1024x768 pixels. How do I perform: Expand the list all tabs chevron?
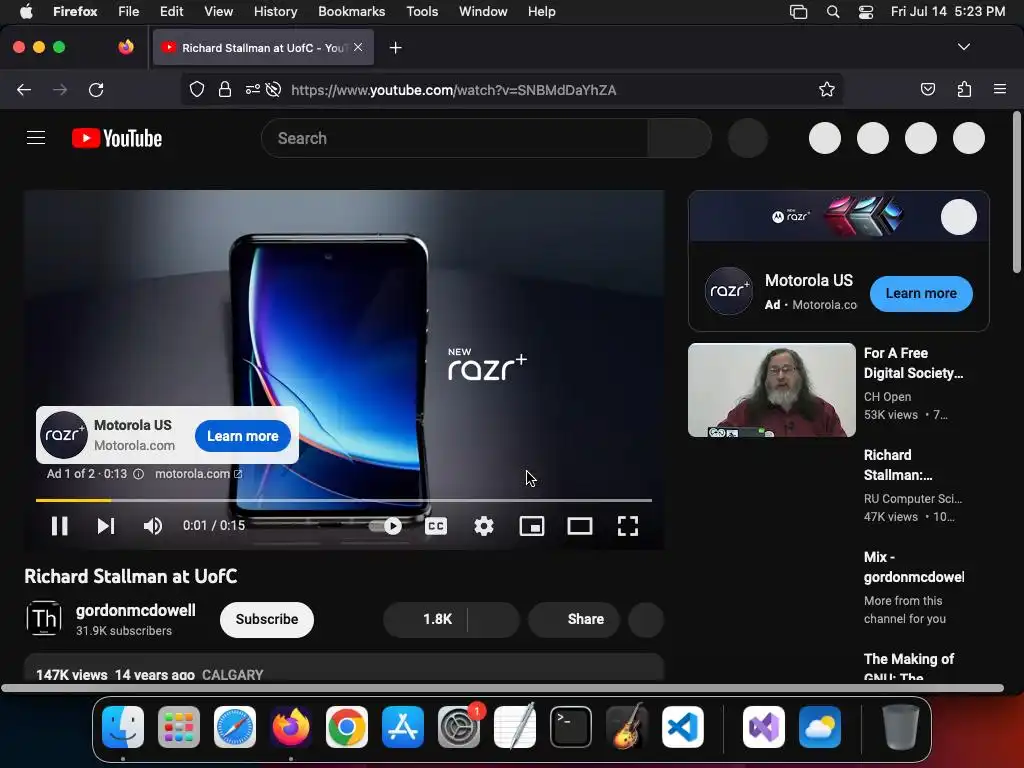click(x=963, y=47)
